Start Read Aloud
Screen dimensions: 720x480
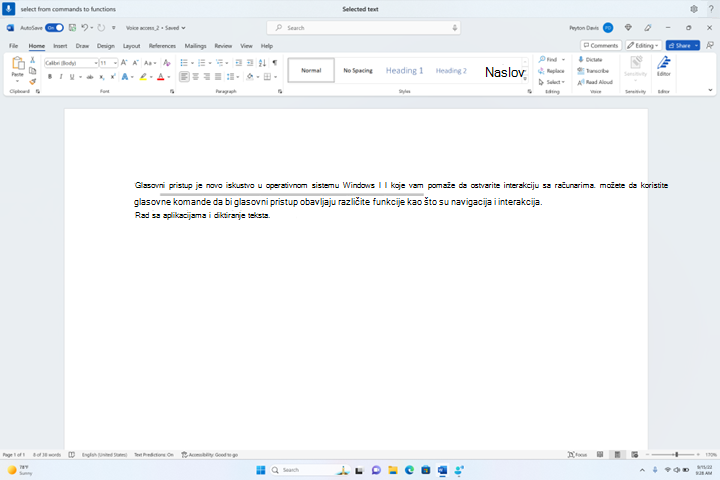[x=595, y=82]
